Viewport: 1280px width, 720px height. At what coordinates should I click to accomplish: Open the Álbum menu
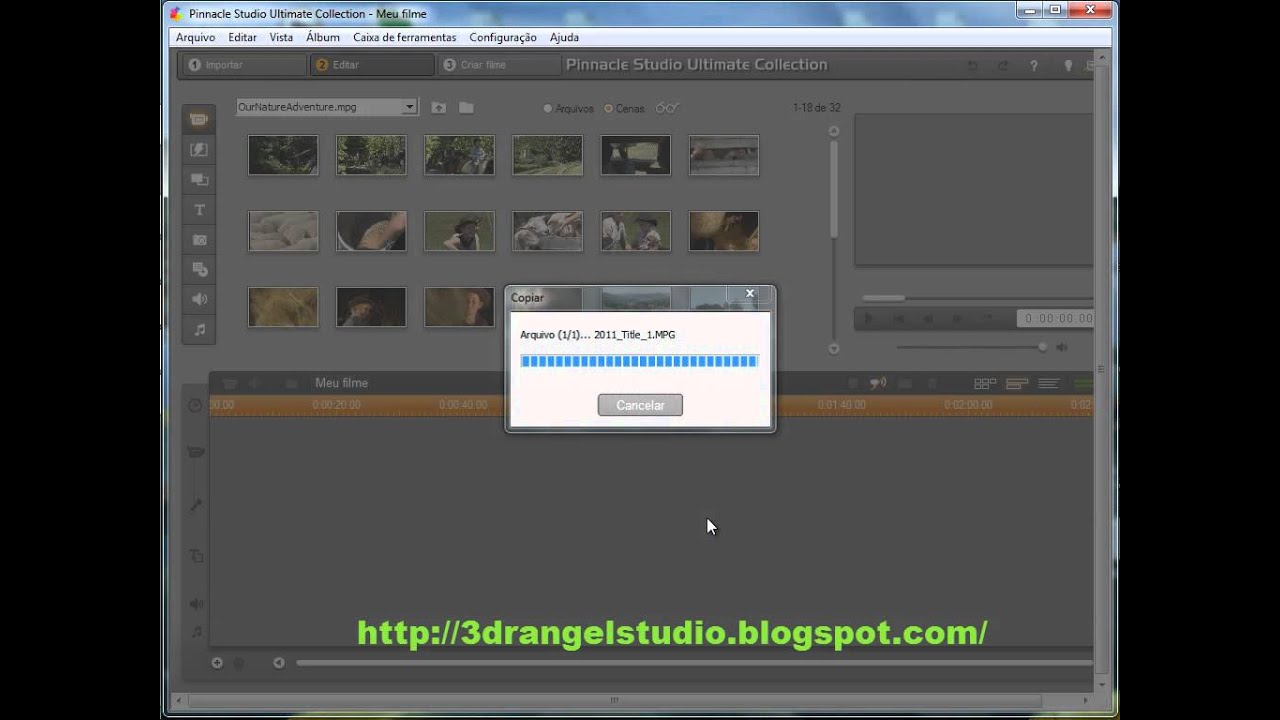pos(323,37)
